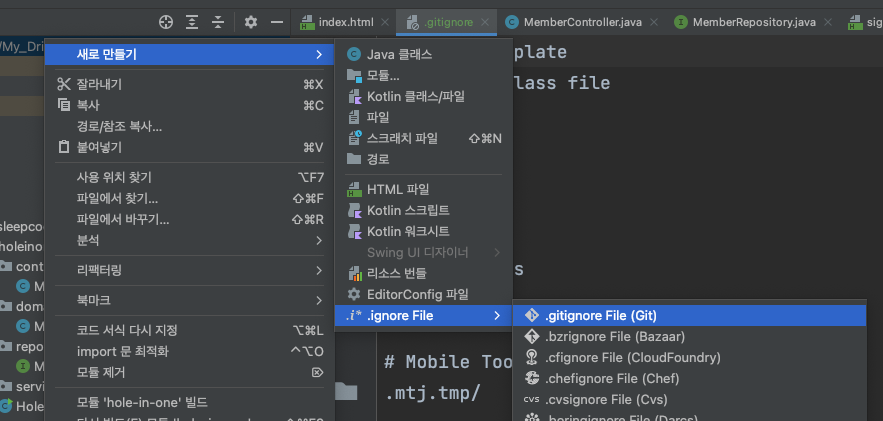The width and height of the screenshot is (883, 421).
Task: Click the 파일 file icon
Action: 354,118
